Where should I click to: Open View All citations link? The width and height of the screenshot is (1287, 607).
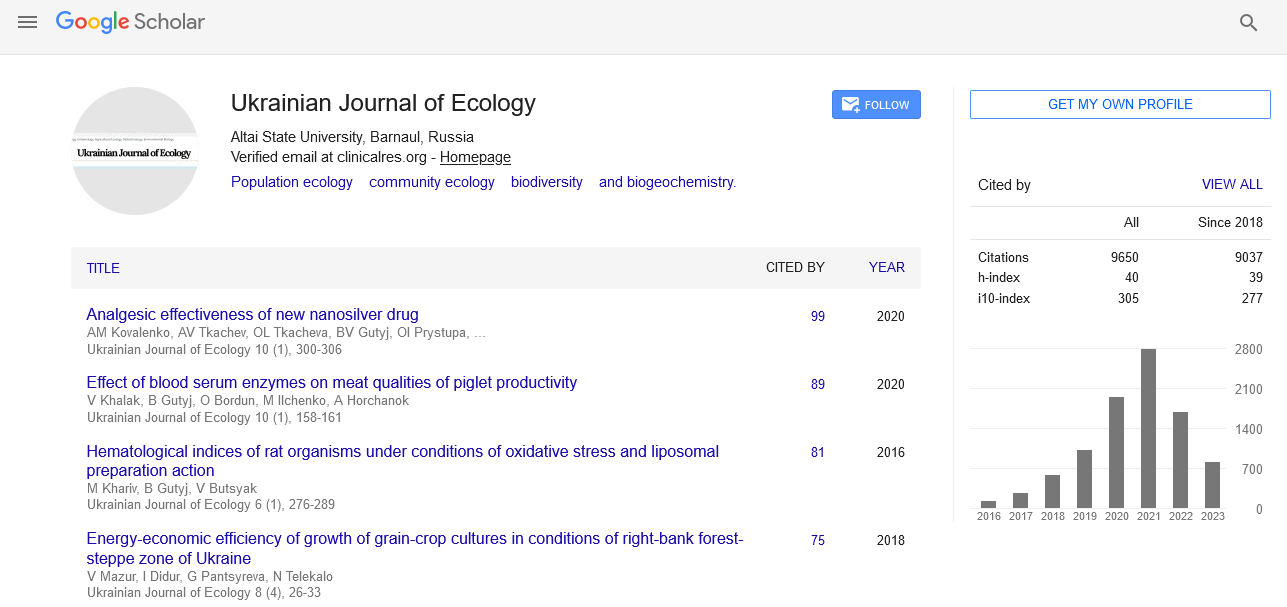pyautogui.click(x=1232, y=185)
